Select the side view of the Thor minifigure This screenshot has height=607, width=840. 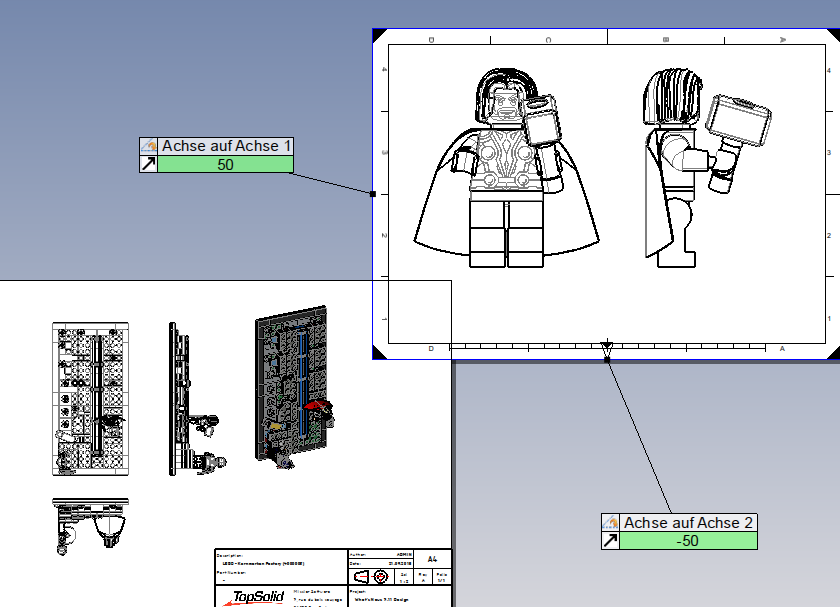pyautogui.click(x=708, y=168)
